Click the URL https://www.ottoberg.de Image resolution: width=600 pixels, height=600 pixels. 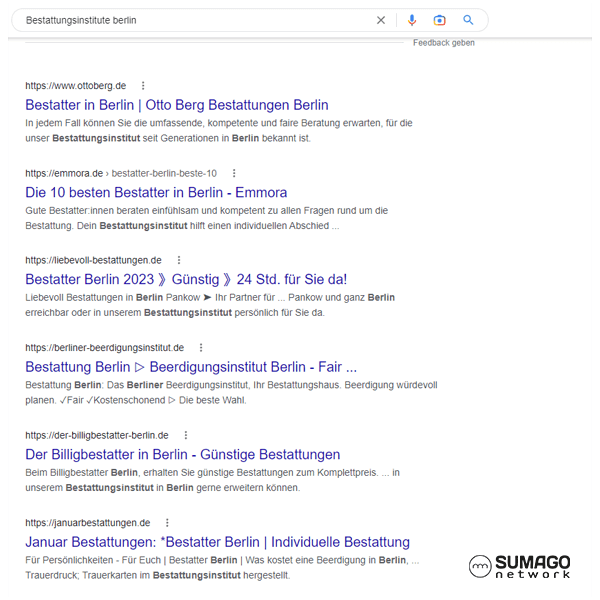tap(76, 86)
